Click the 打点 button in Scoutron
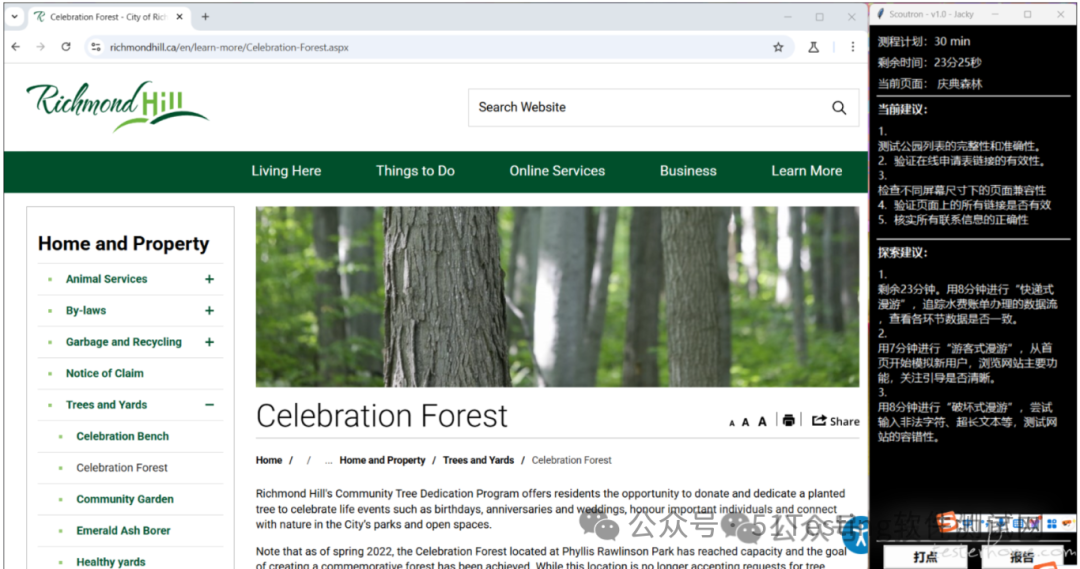 pyautogui.click(x=925, y=557)
